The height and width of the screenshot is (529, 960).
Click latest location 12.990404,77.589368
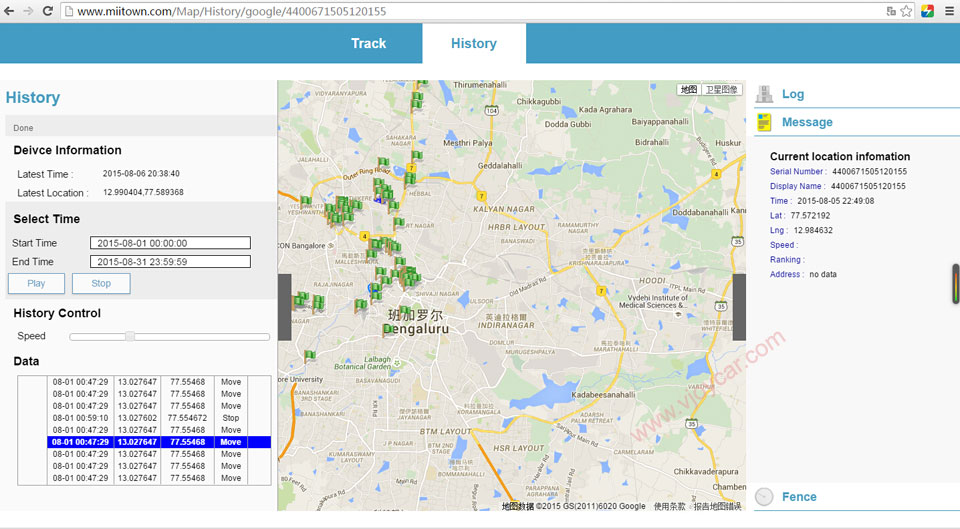143,192
